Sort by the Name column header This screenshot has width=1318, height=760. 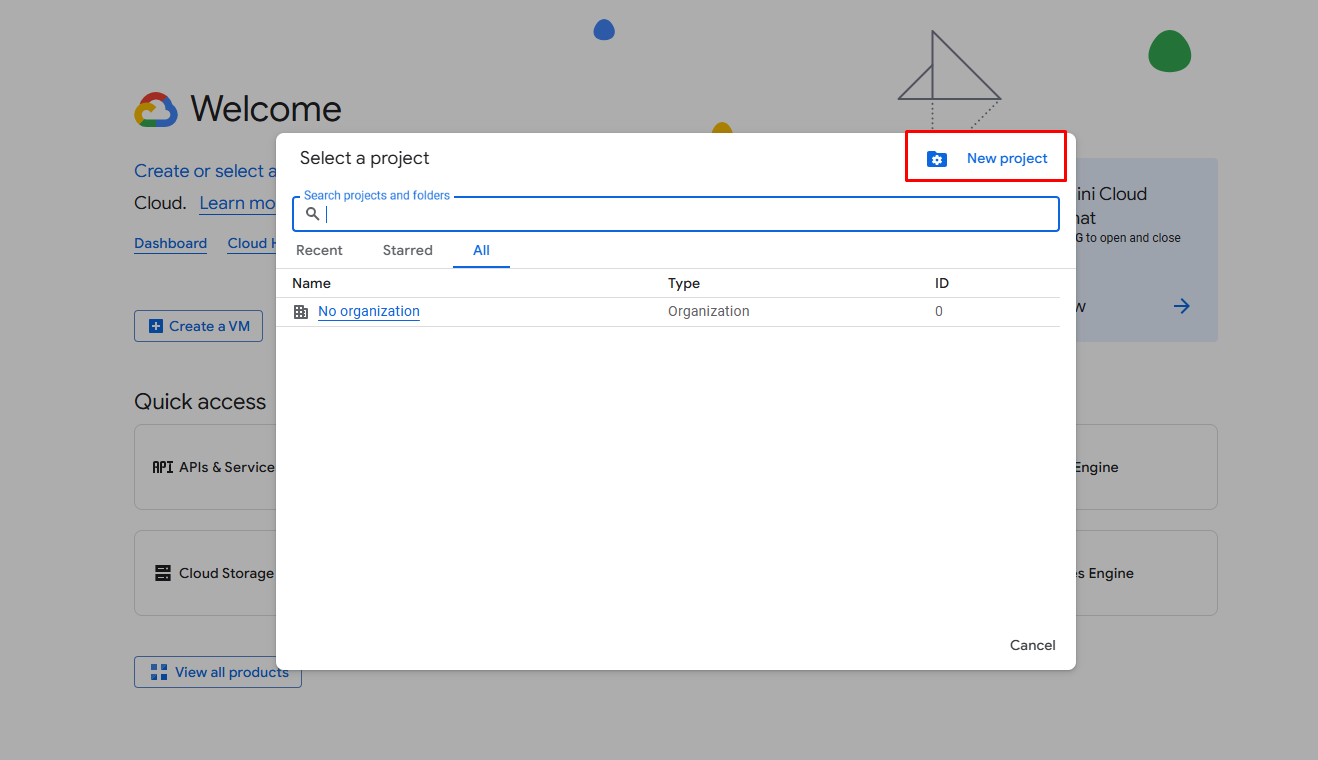tap(311, 283)
